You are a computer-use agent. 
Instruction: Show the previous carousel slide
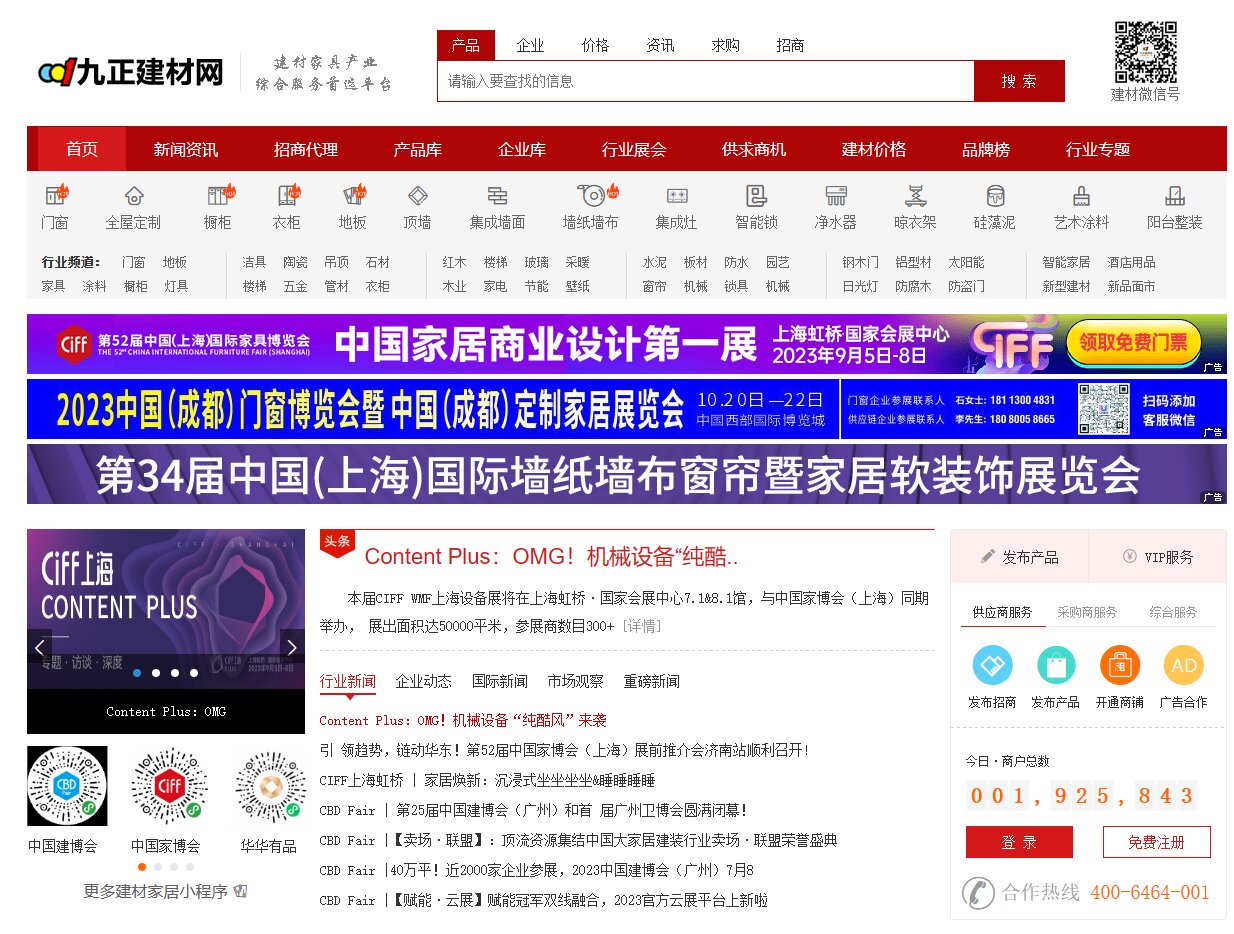coord(40,647)
